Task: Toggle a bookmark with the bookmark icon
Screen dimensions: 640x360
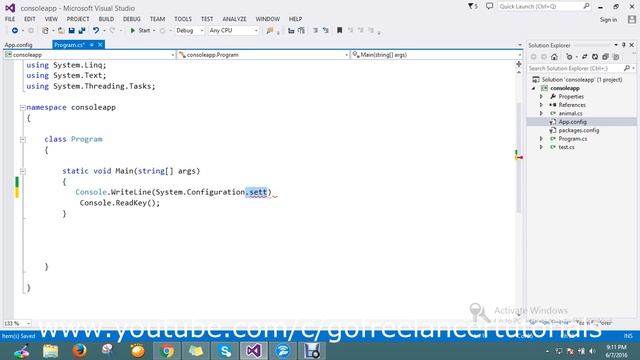Action: click(x=339, y=31)
